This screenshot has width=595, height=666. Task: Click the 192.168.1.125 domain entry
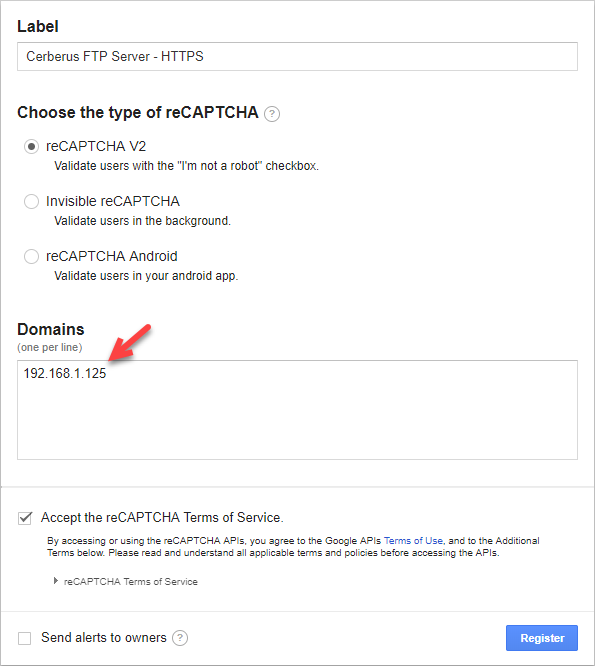65,373
